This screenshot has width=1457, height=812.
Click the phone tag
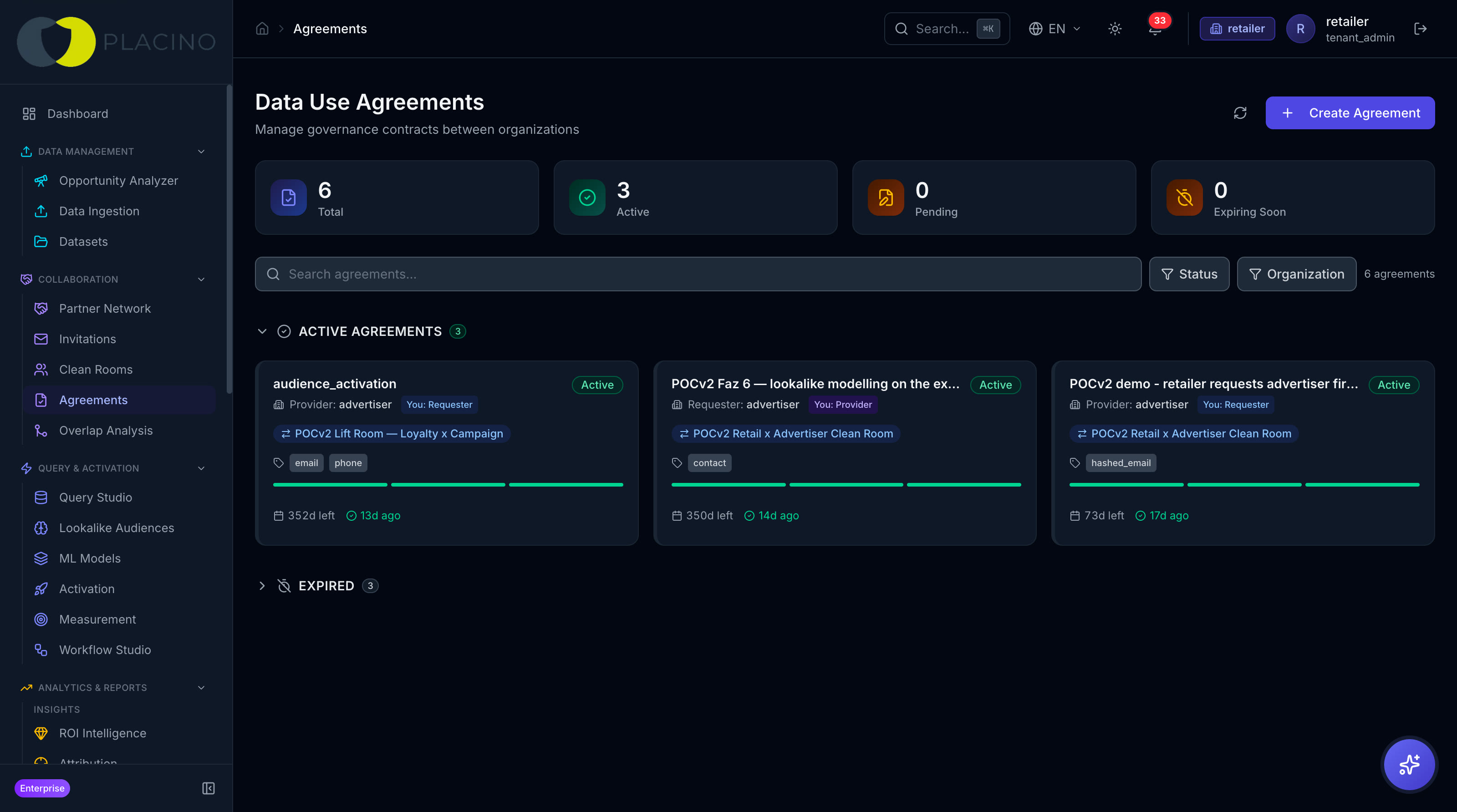tap(348, 463)
